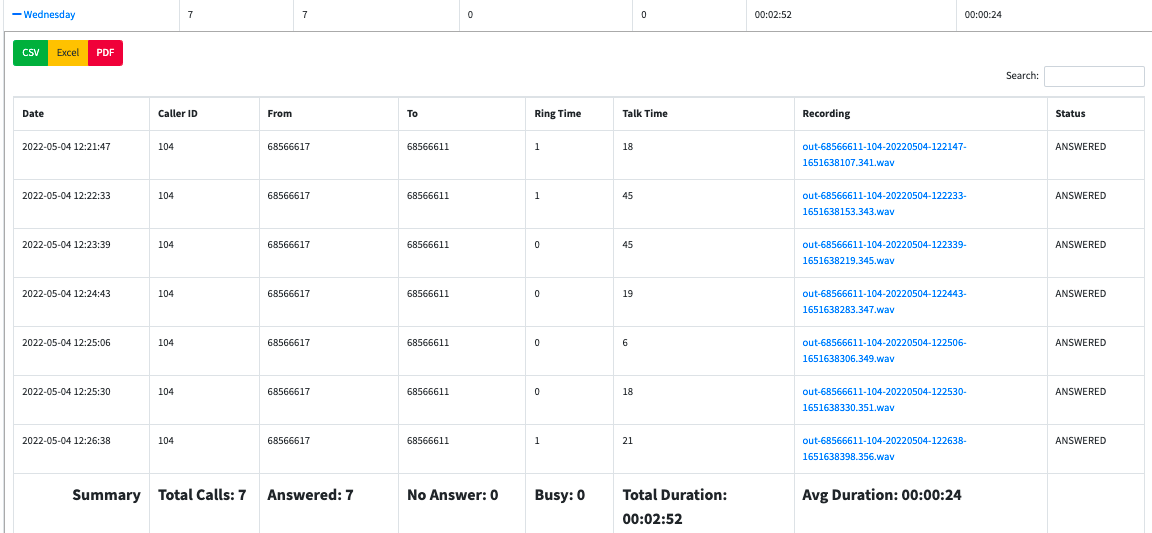Click the Answered: 7 summary
Screen dimensions: 1152x533
point(311,496)
